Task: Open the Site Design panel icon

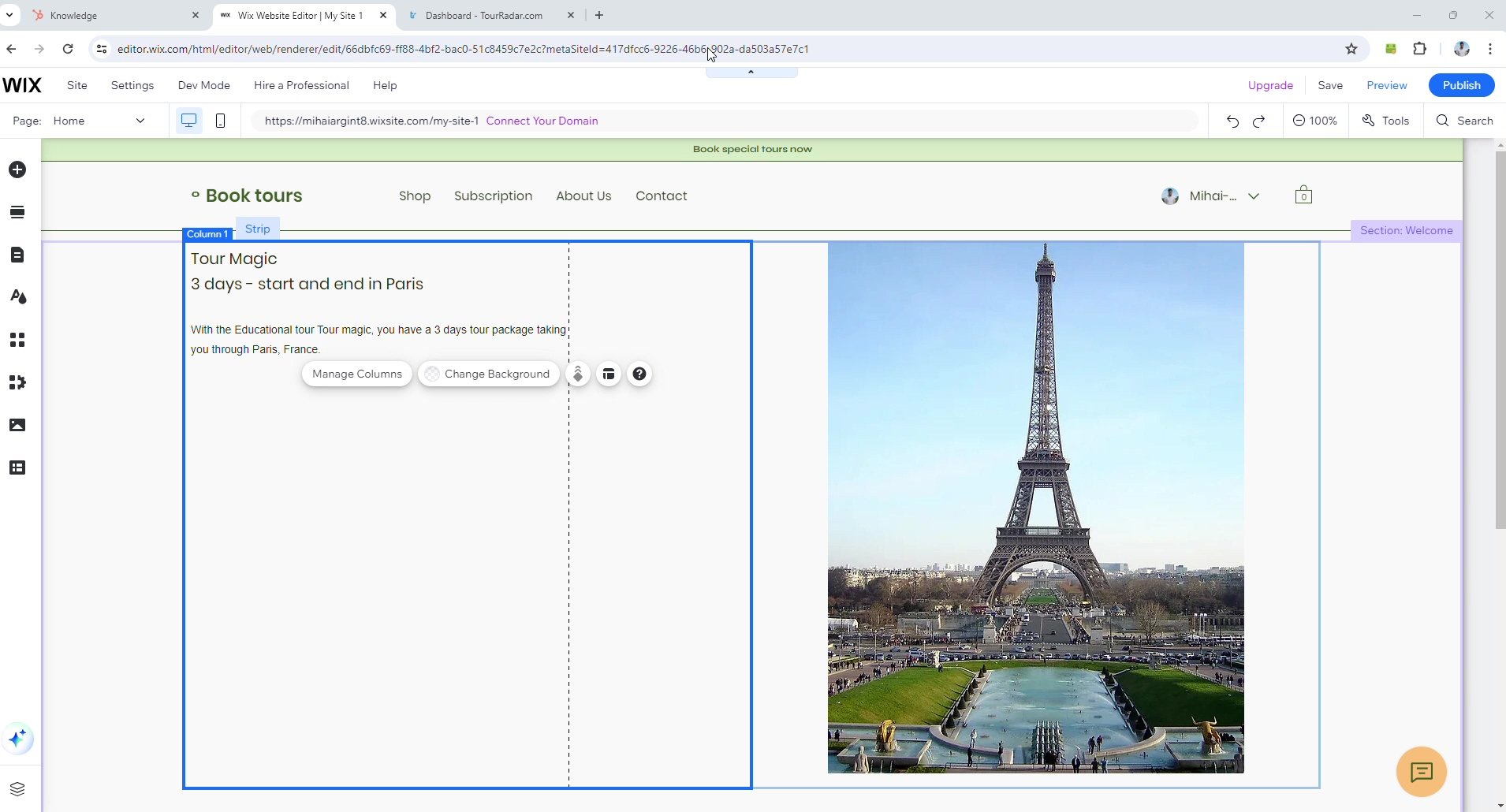Action: [x=17, y=297]
